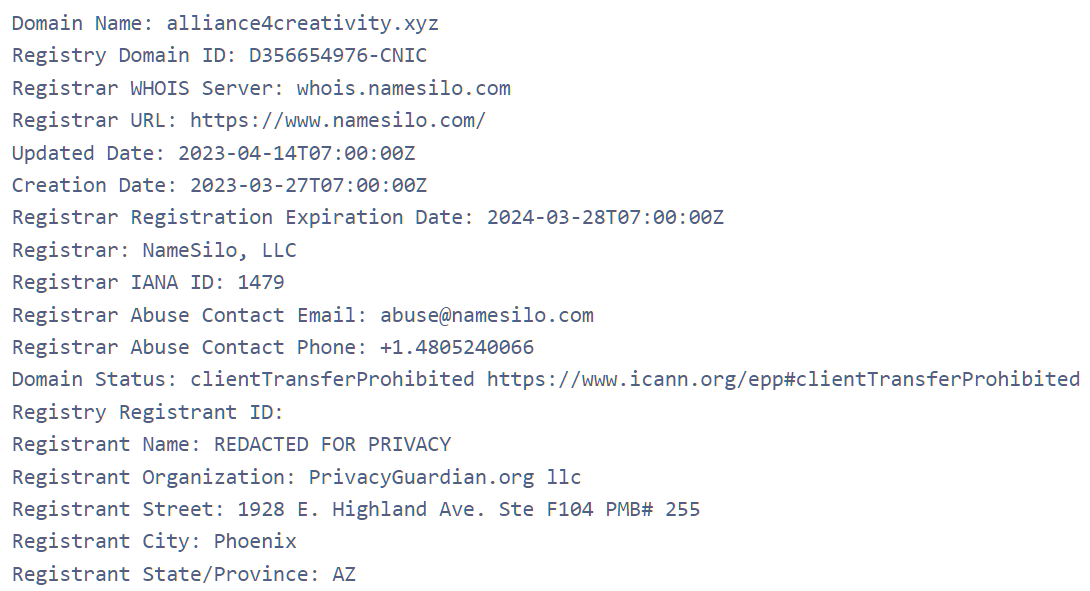Click the expiration date 2024-03-28T07:00:00Z
Screen dimensions: 1090x591
[x=605, y=217]
